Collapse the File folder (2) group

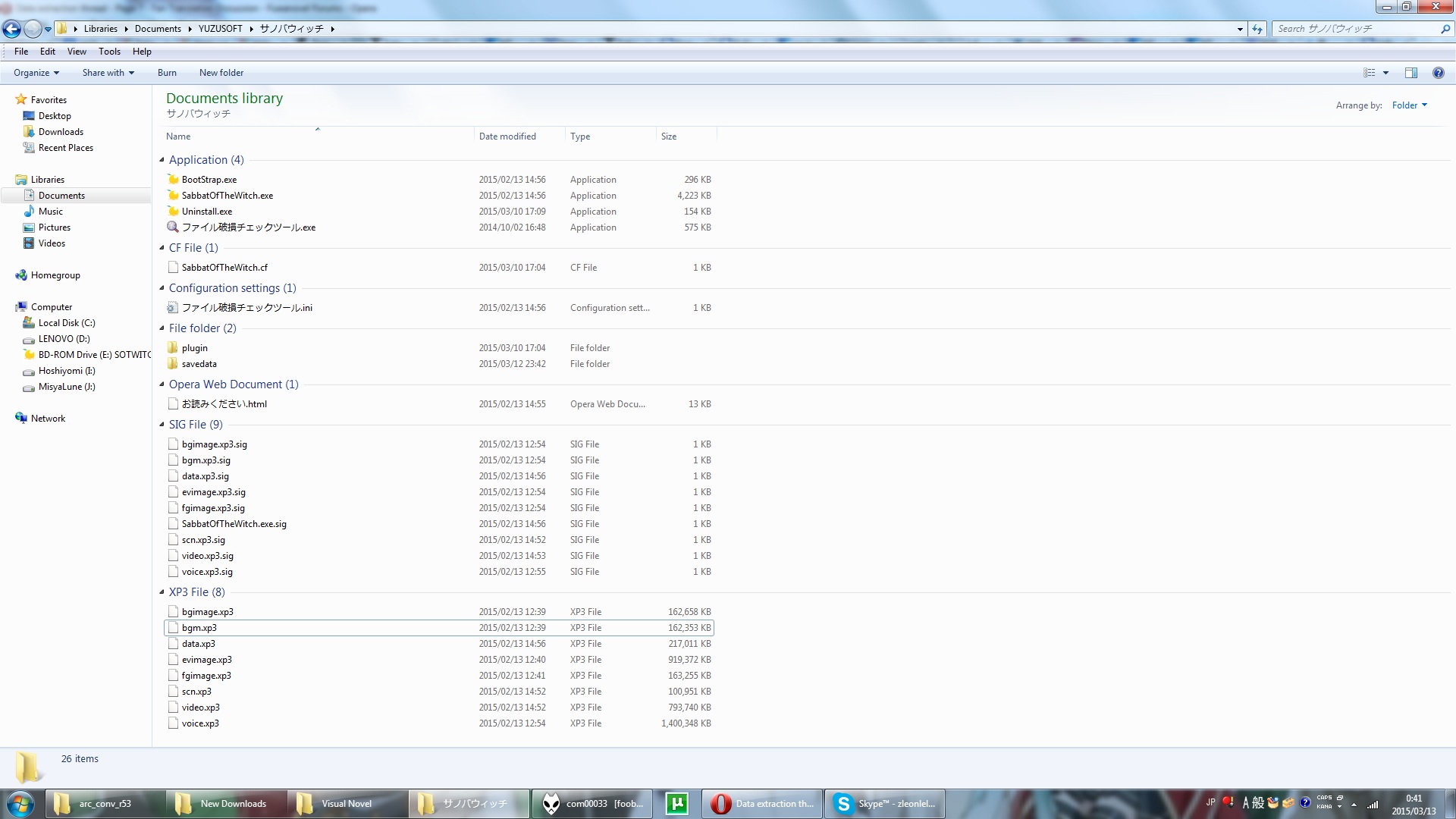[162, 328]
